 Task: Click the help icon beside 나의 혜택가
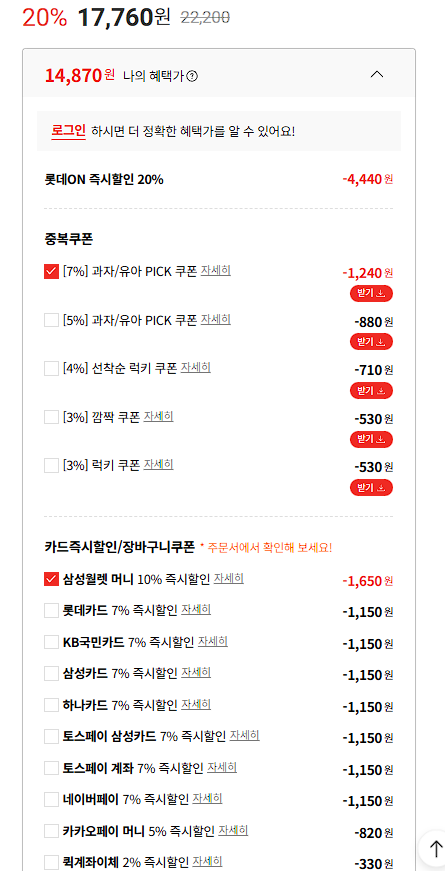click(192, 76)
